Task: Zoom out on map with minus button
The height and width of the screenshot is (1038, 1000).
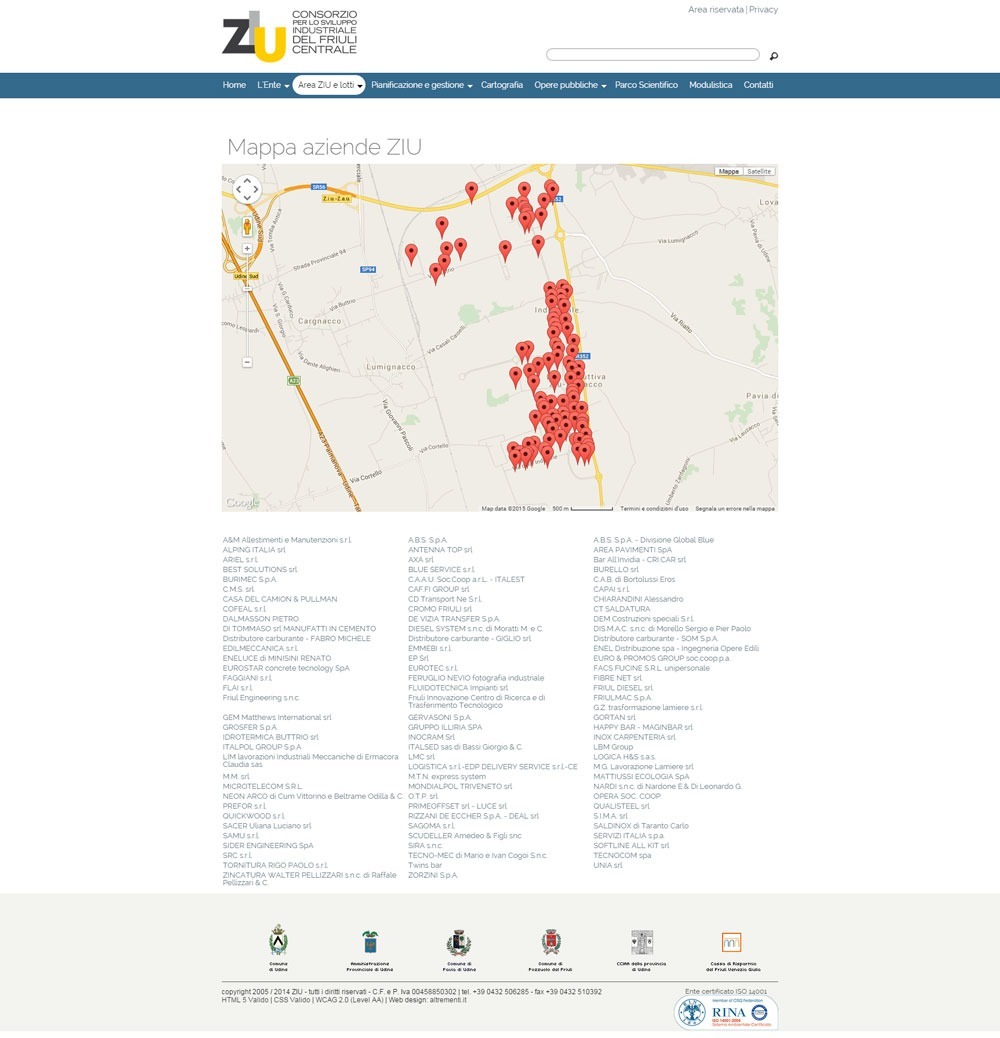Action: coord(247,362)
